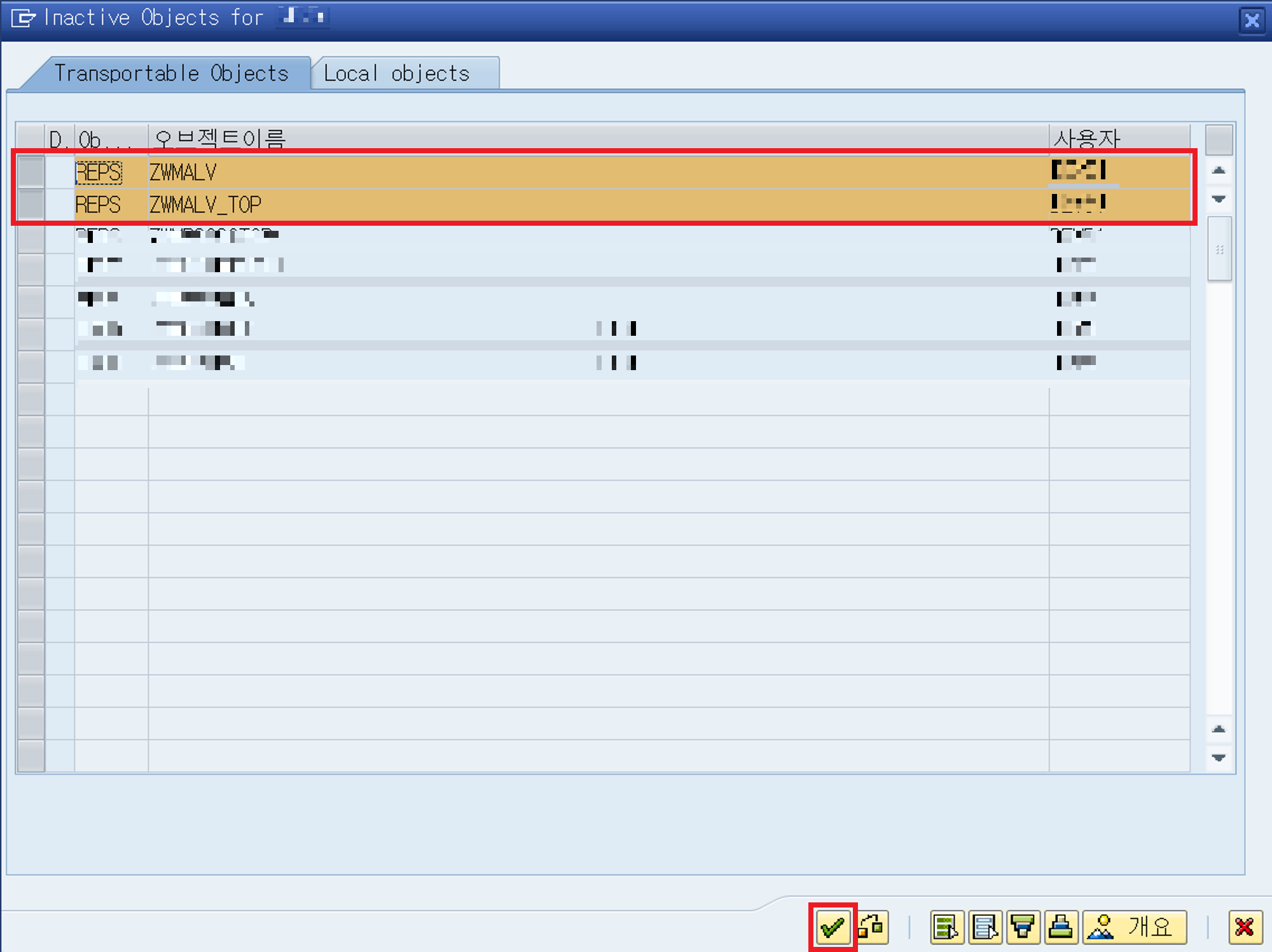Screen dimensions: 1272x952
Task: Click the dialog title bar menu icon
Action: tap(24, 18)
